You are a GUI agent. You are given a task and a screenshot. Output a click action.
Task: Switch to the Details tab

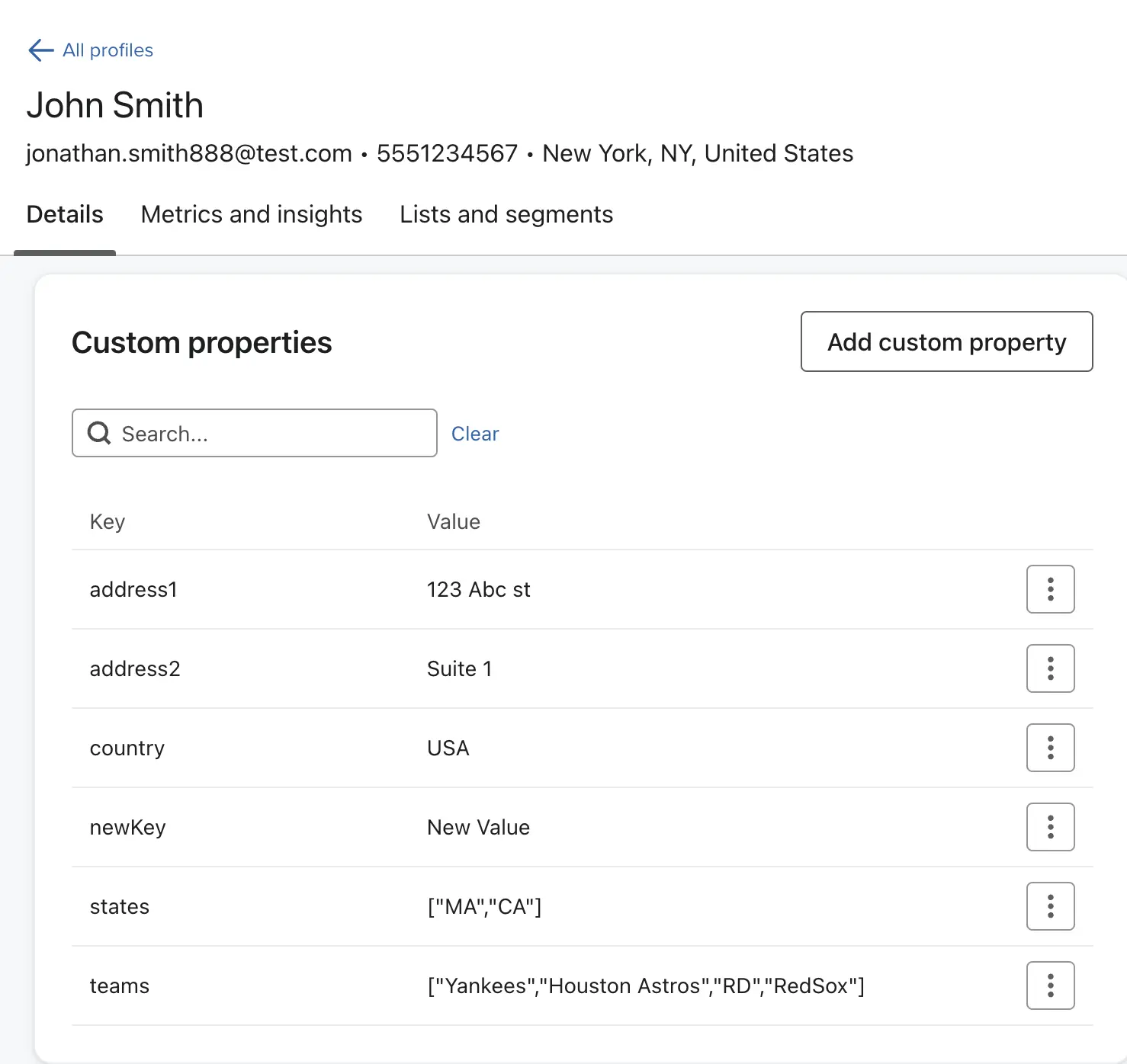tap(65, 215)
